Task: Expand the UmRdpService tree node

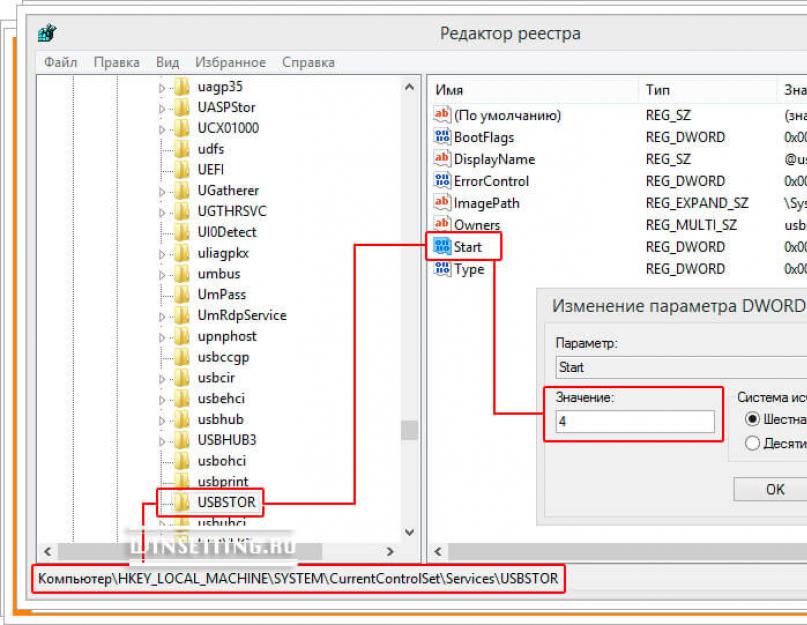Action: click(162, 316)
